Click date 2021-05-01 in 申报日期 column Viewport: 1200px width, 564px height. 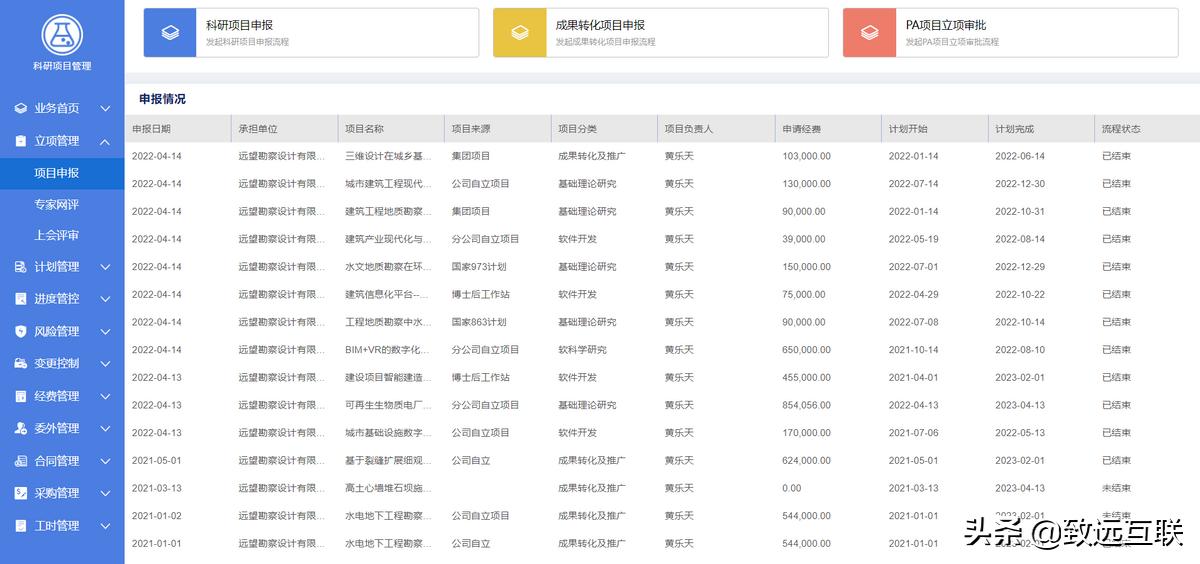pyautogui.click(x=157, y=461)
